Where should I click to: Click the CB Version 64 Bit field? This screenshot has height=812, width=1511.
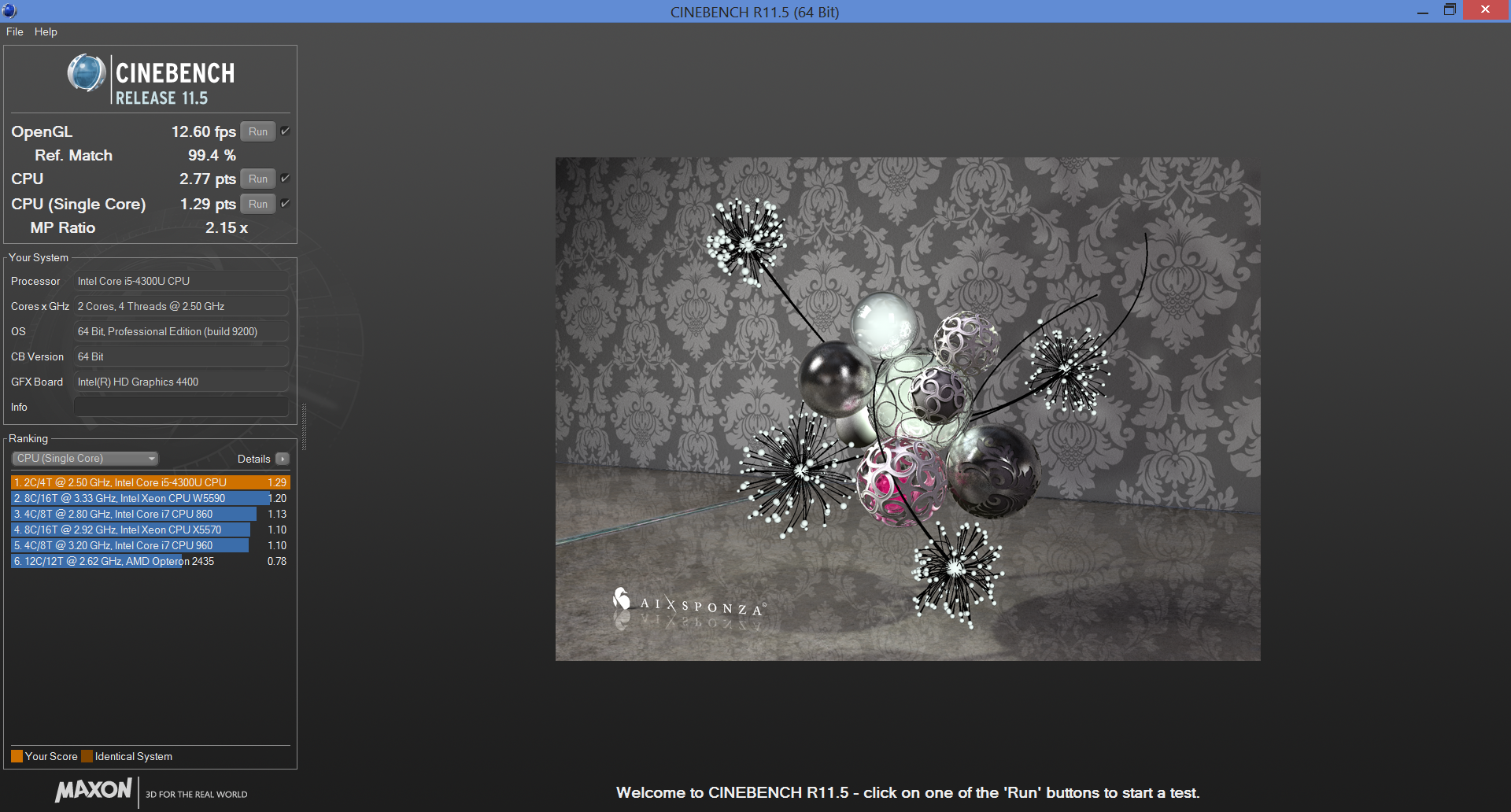(x=181, y=356)
